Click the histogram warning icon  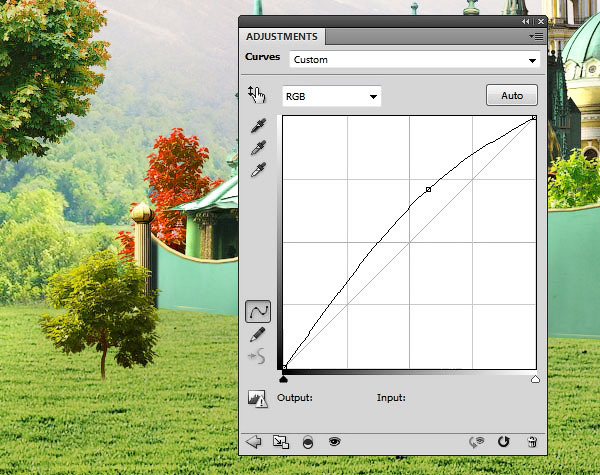pos(258,399)
